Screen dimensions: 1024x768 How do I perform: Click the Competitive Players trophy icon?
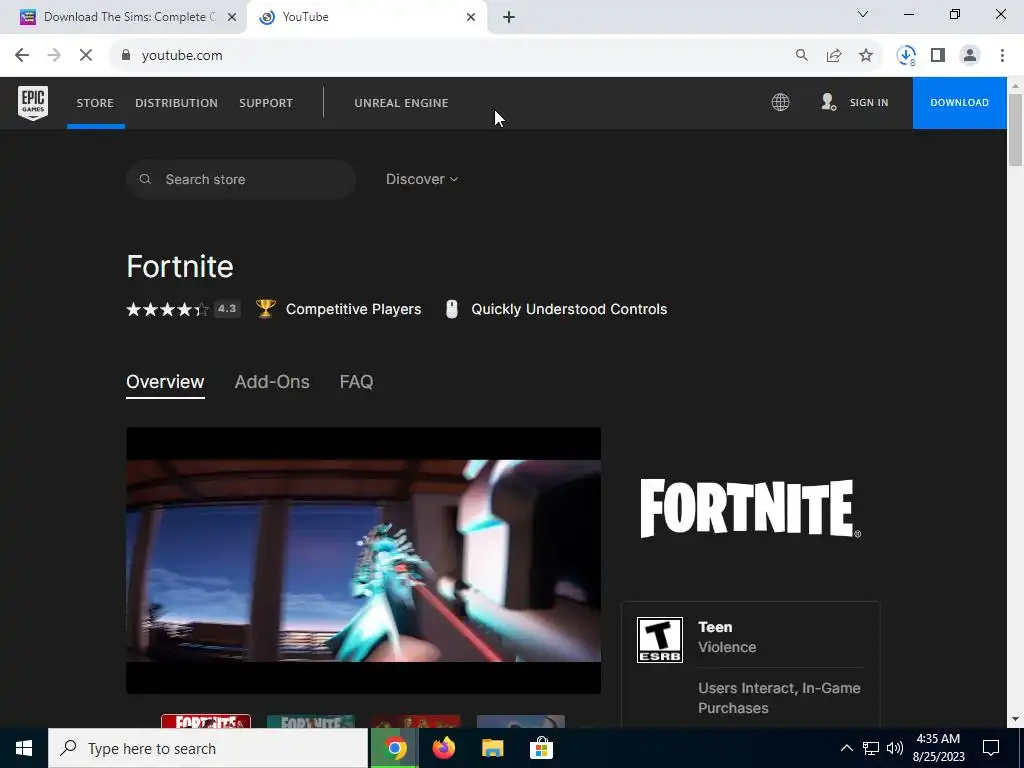266,308
